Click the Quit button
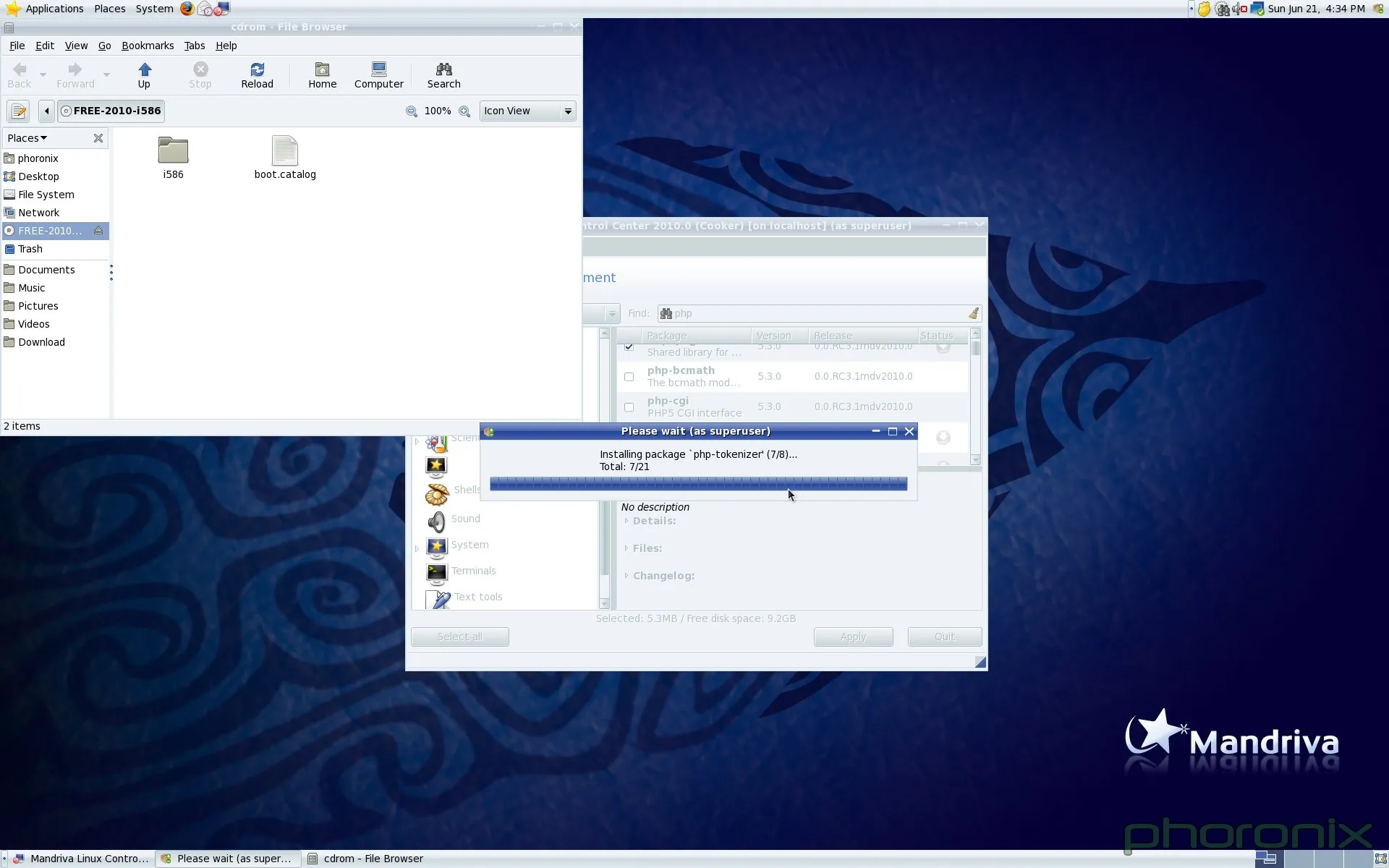This screenshot has width=1389, height=868. pos(944,637)
